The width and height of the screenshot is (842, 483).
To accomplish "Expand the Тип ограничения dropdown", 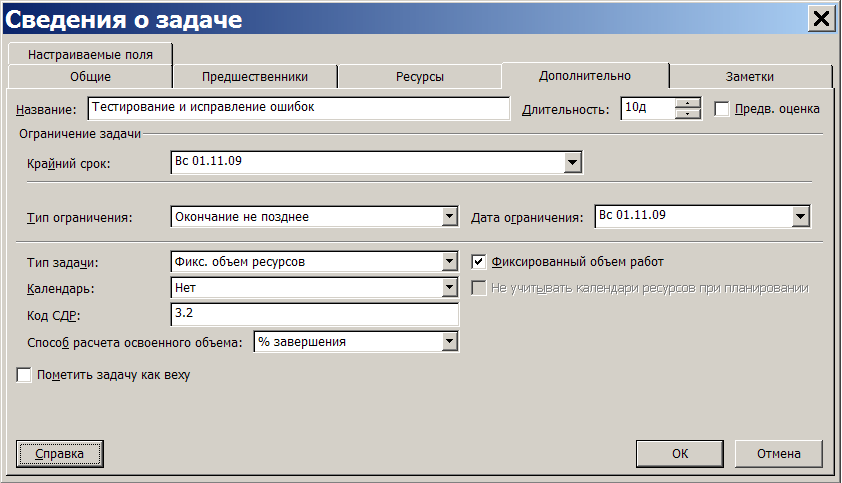I will pyautogui.click(x=449, y=217).
